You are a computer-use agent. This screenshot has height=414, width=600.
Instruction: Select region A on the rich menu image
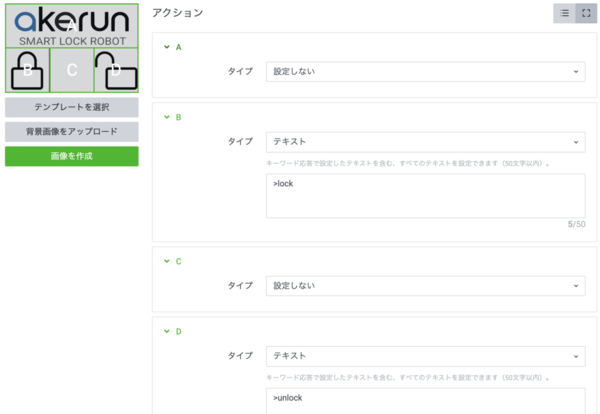72,26
